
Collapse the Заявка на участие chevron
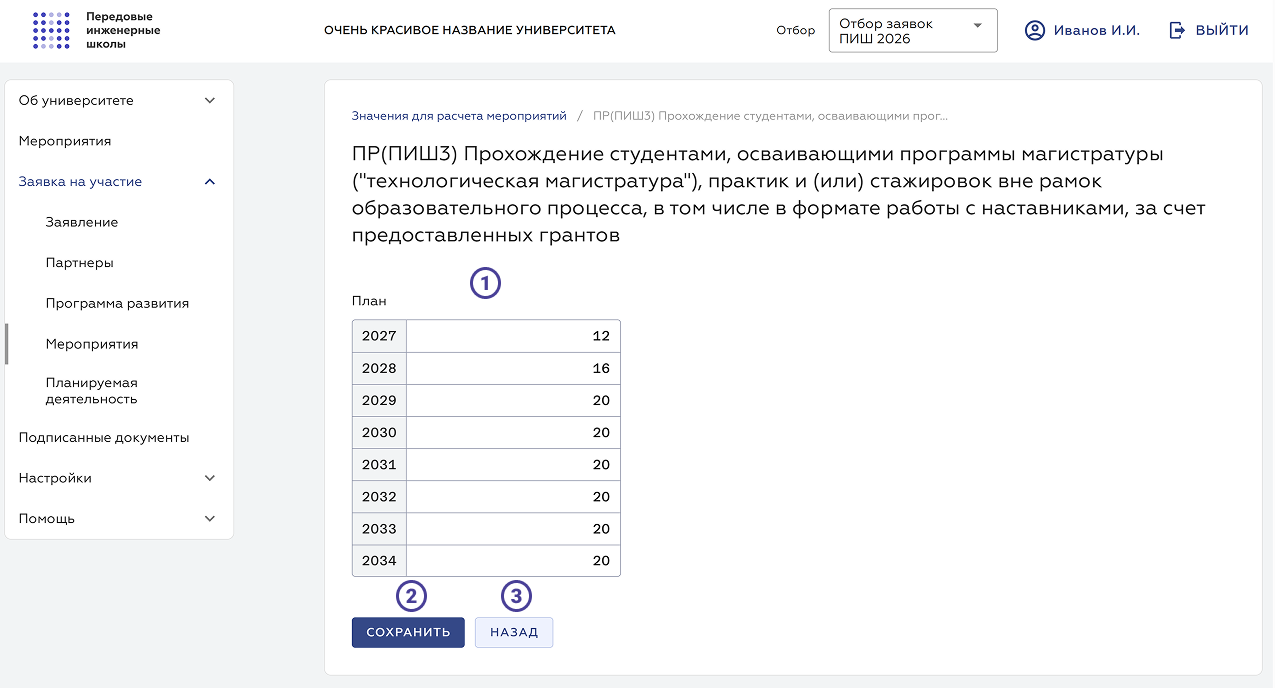pyautogui.click(x=210, y=182)
